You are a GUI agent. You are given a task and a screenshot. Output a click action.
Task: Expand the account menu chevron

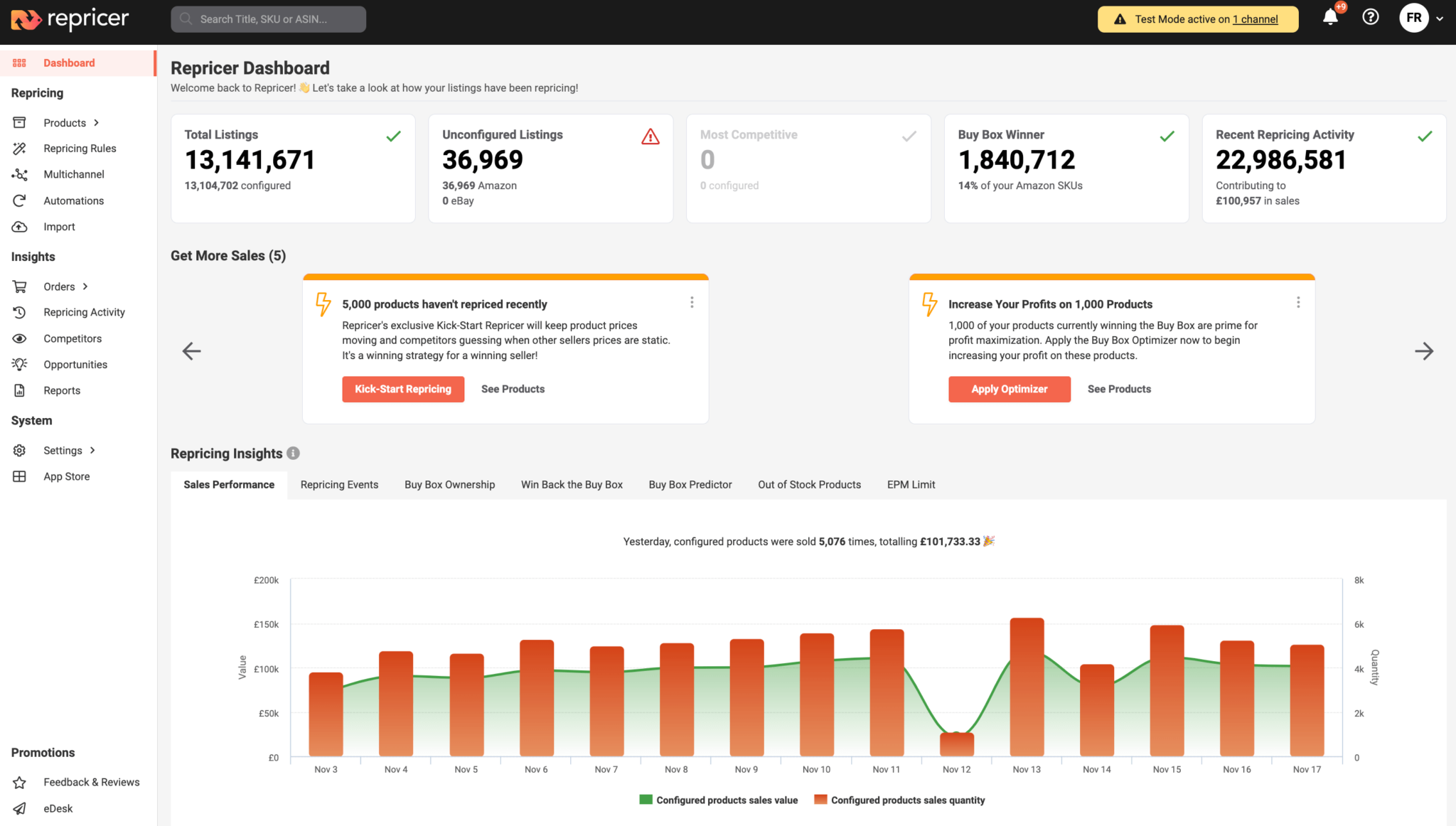coord(1440,19)
